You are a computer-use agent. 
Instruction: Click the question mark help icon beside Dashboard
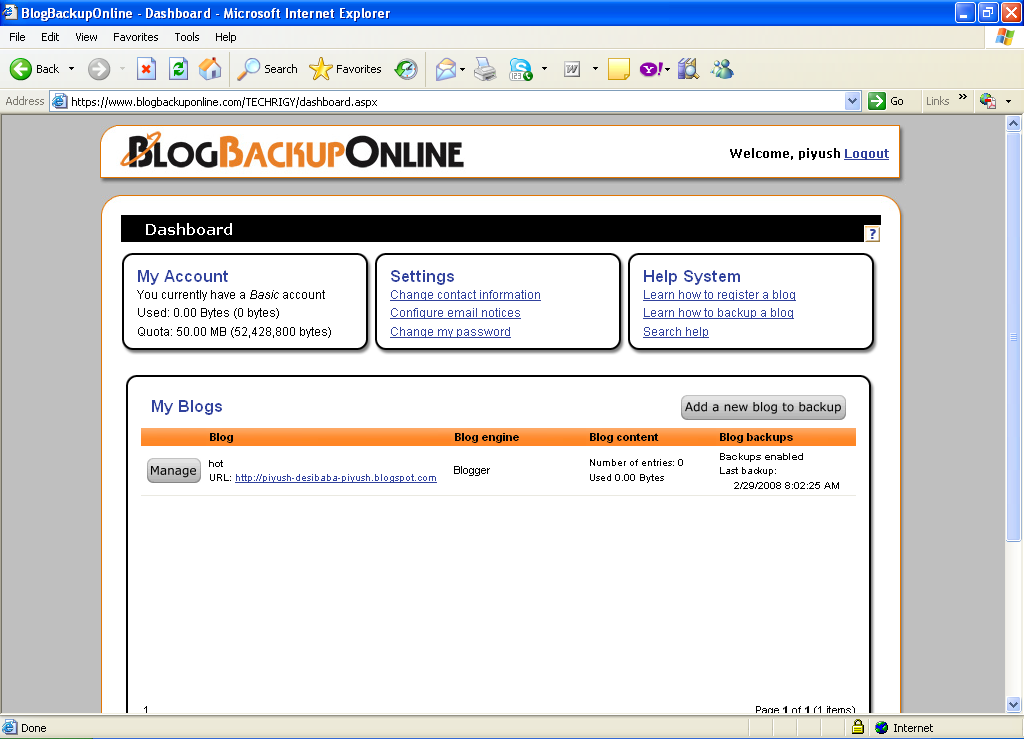(872, 234)
